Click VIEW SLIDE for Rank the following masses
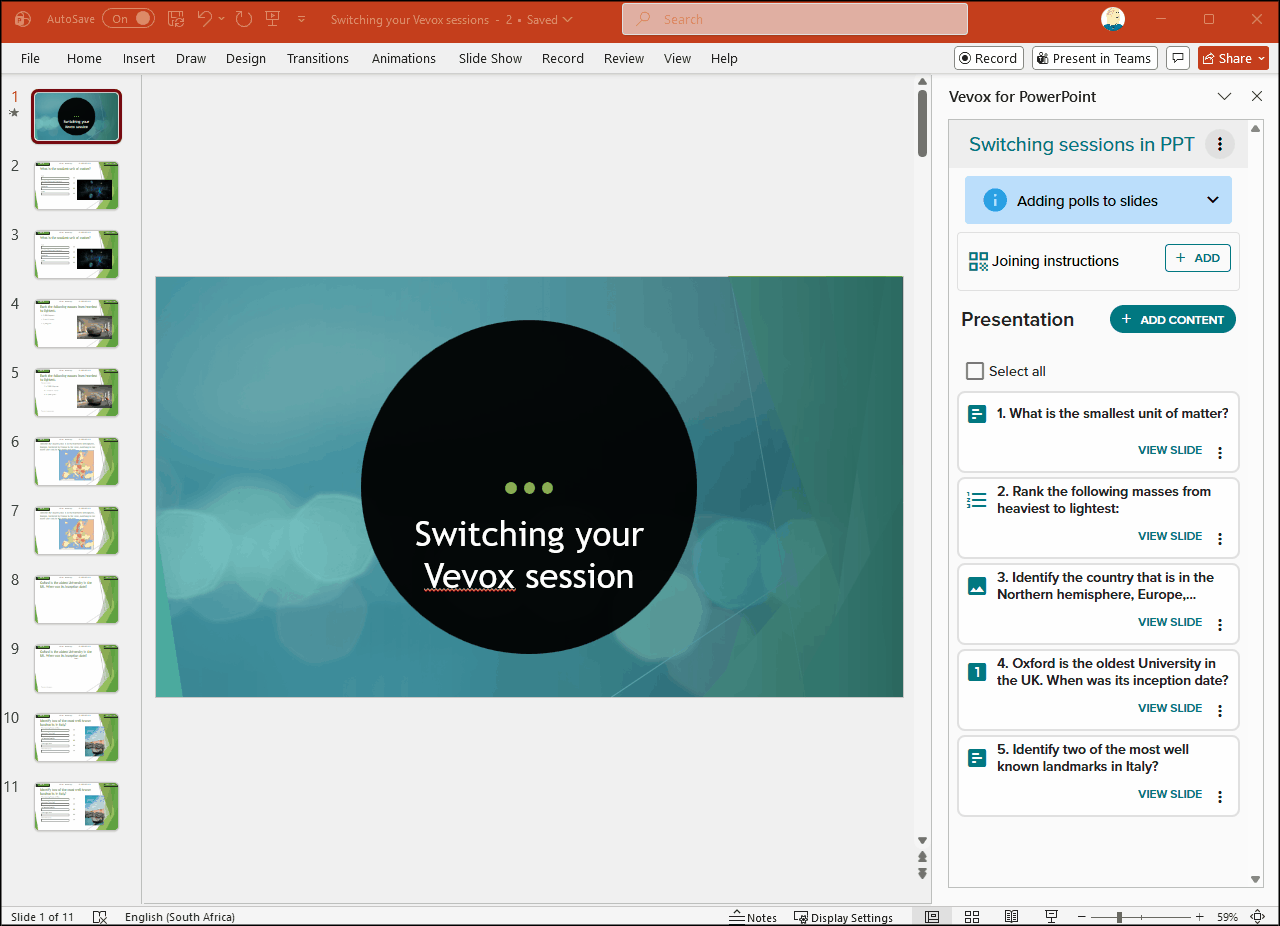The height and width of the screenshot is (926, 1280). [x=1170, y=536]
